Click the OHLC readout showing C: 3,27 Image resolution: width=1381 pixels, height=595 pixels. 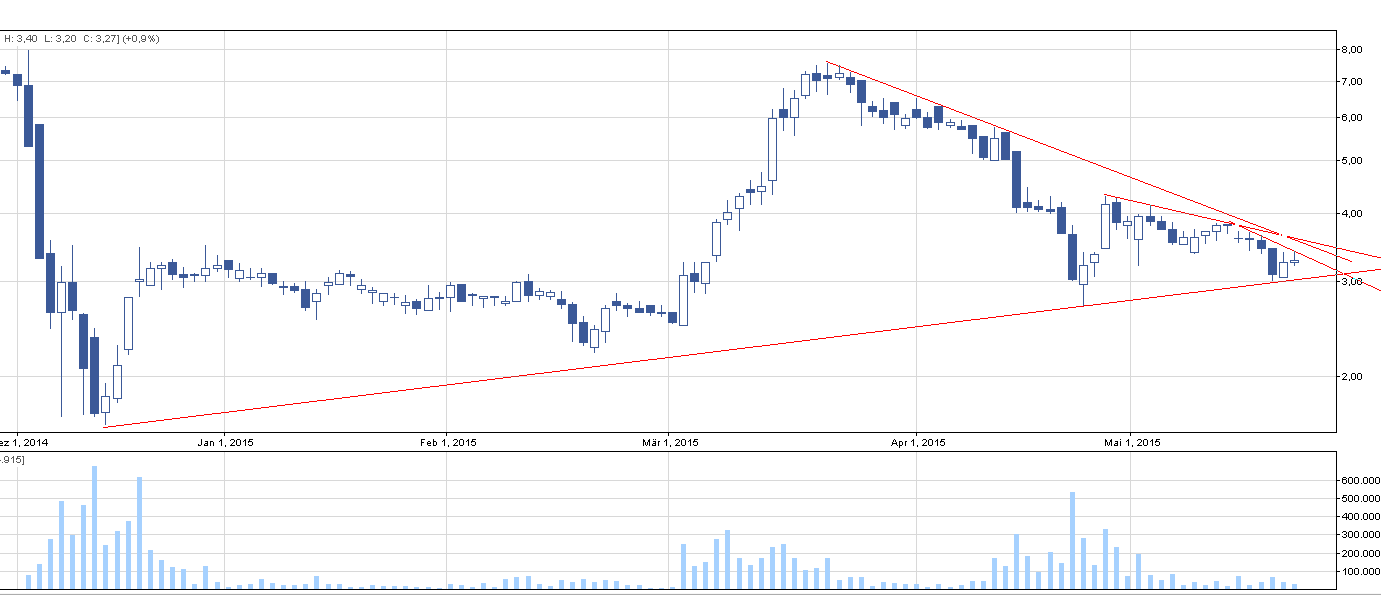coord(100,38)
